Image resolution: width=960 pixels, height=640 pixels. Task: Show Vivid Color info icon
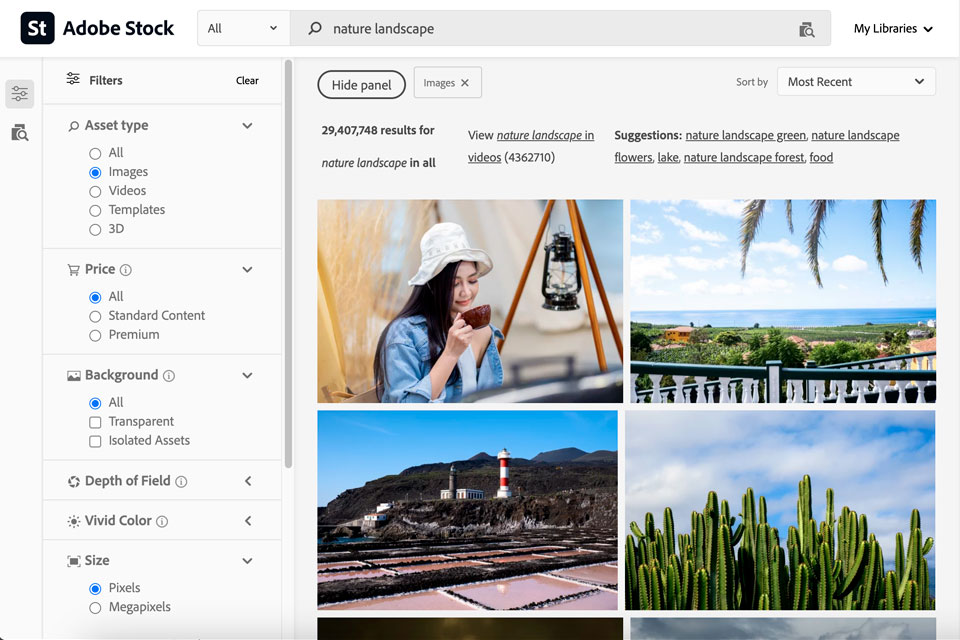click(162, 521)
